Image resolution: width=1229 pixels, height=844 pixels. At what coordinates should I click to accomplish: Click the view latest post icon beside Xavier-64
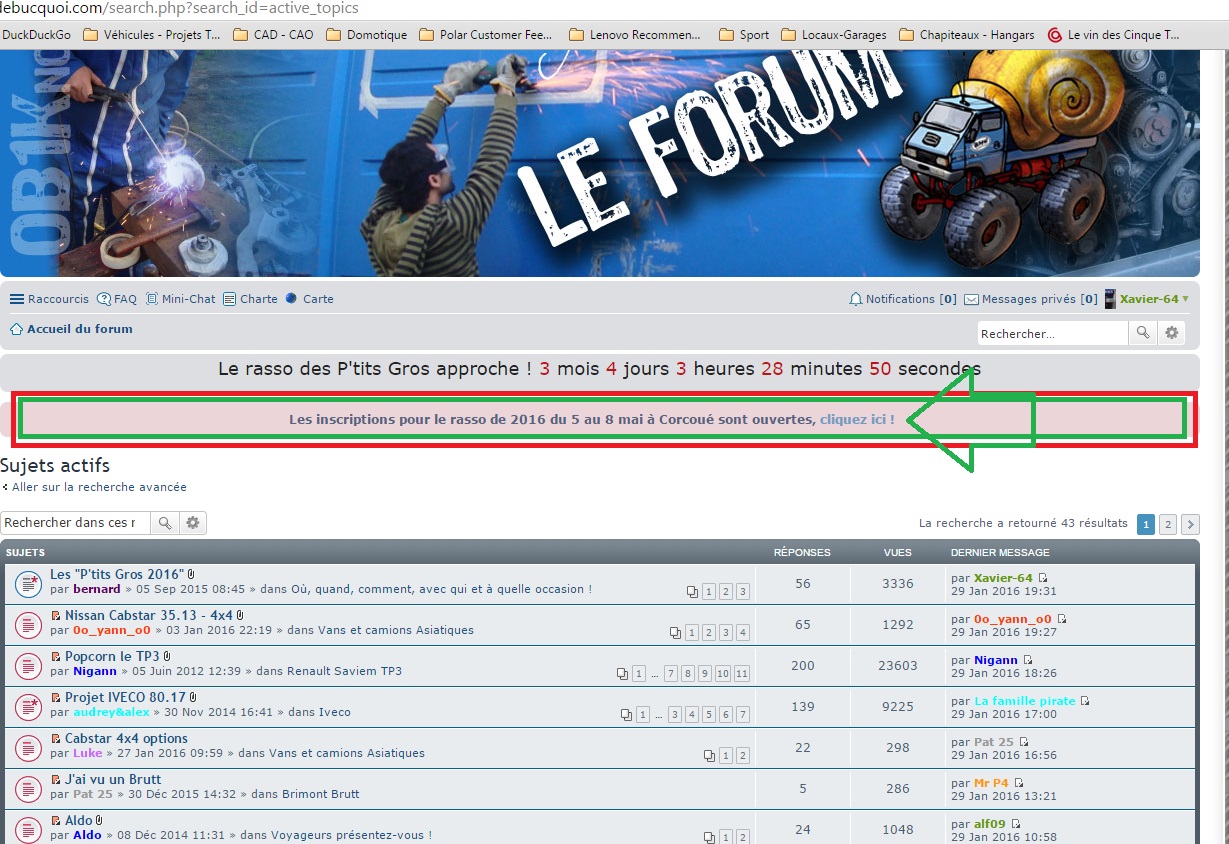pos(1043,578)
